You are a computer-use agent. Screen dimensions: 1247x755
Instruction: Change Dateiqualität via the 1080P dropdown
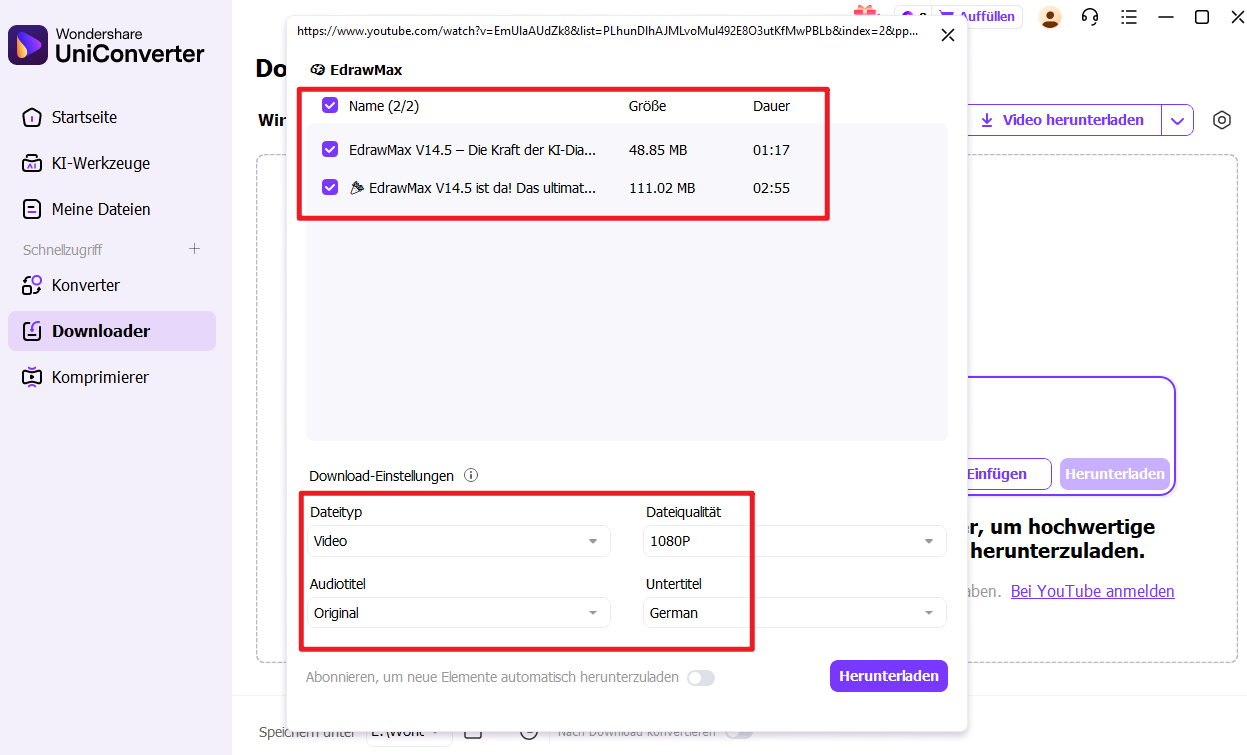[x=795, y=541]
